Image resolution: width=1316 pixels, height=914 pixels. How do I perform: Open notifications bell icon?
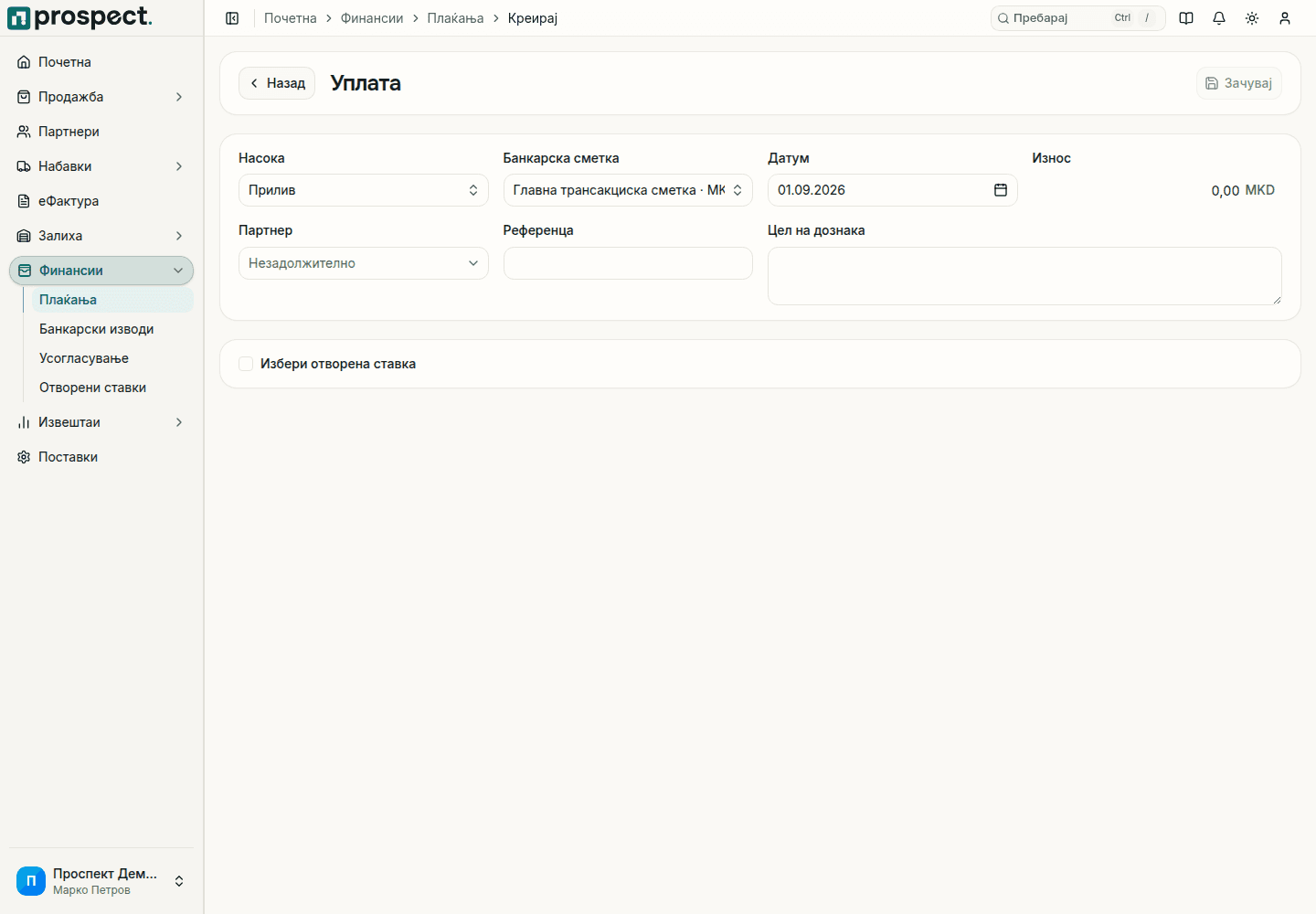(1219, 18)
